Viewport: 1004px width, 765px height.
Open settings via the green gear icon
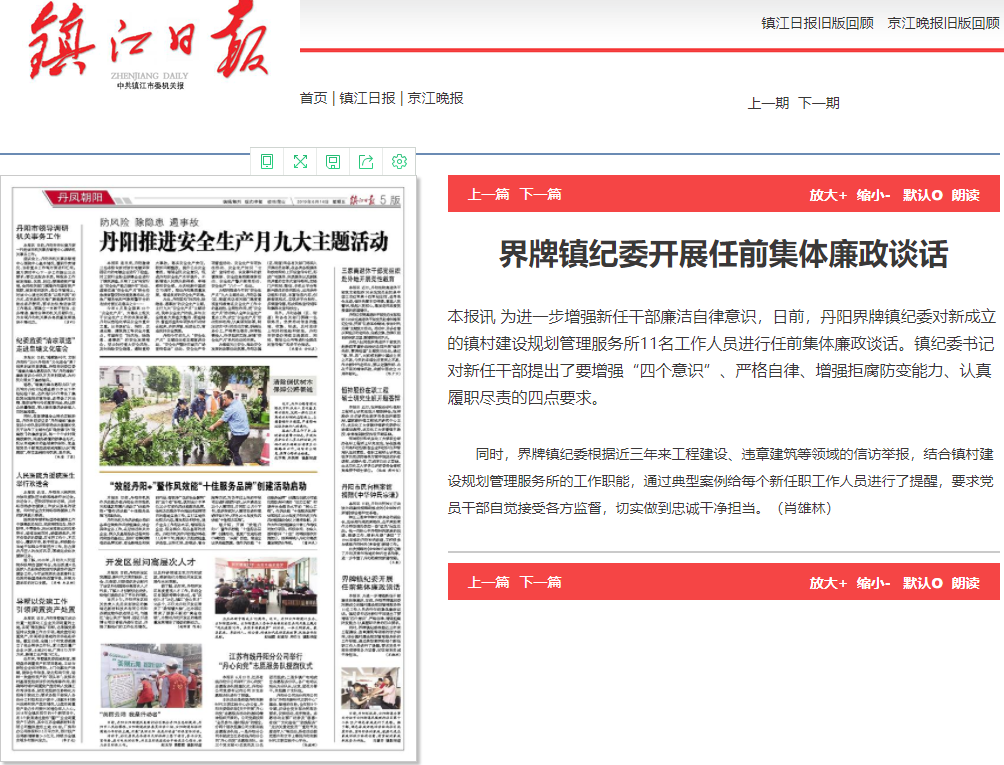[x=399, y=162]
